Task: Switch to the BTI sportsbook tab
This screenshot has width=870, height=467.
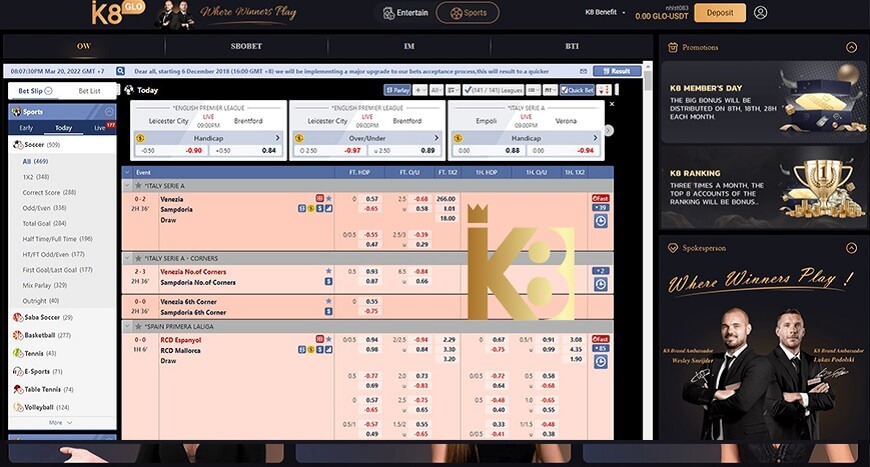Action: (572, 46)
